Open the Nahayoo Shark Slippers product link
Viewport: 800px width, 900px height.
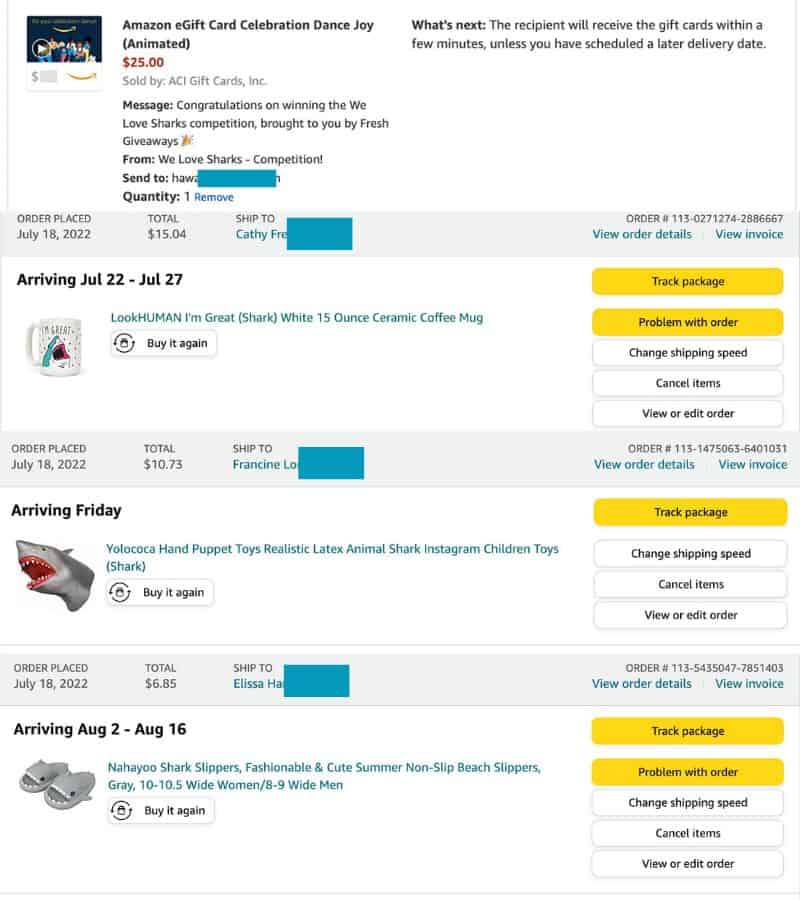click(324, 768)
